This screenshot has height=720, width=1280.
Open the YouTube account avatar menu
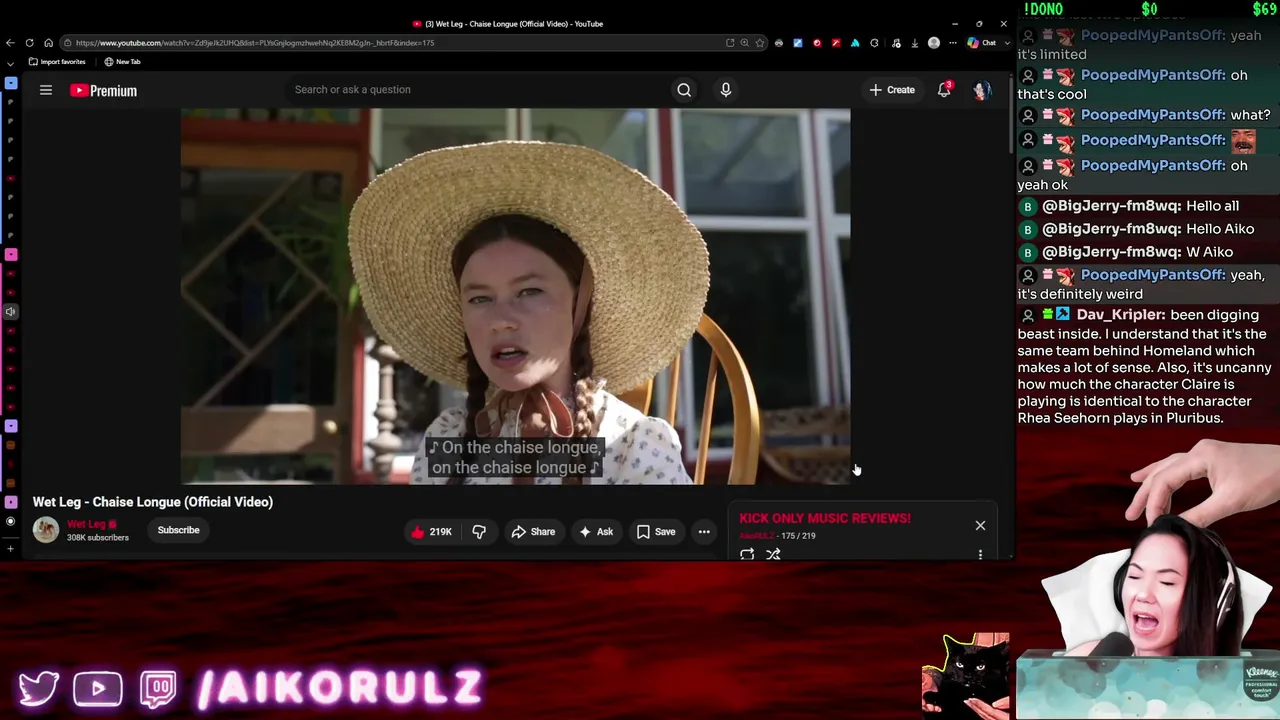tap(982, 90)
